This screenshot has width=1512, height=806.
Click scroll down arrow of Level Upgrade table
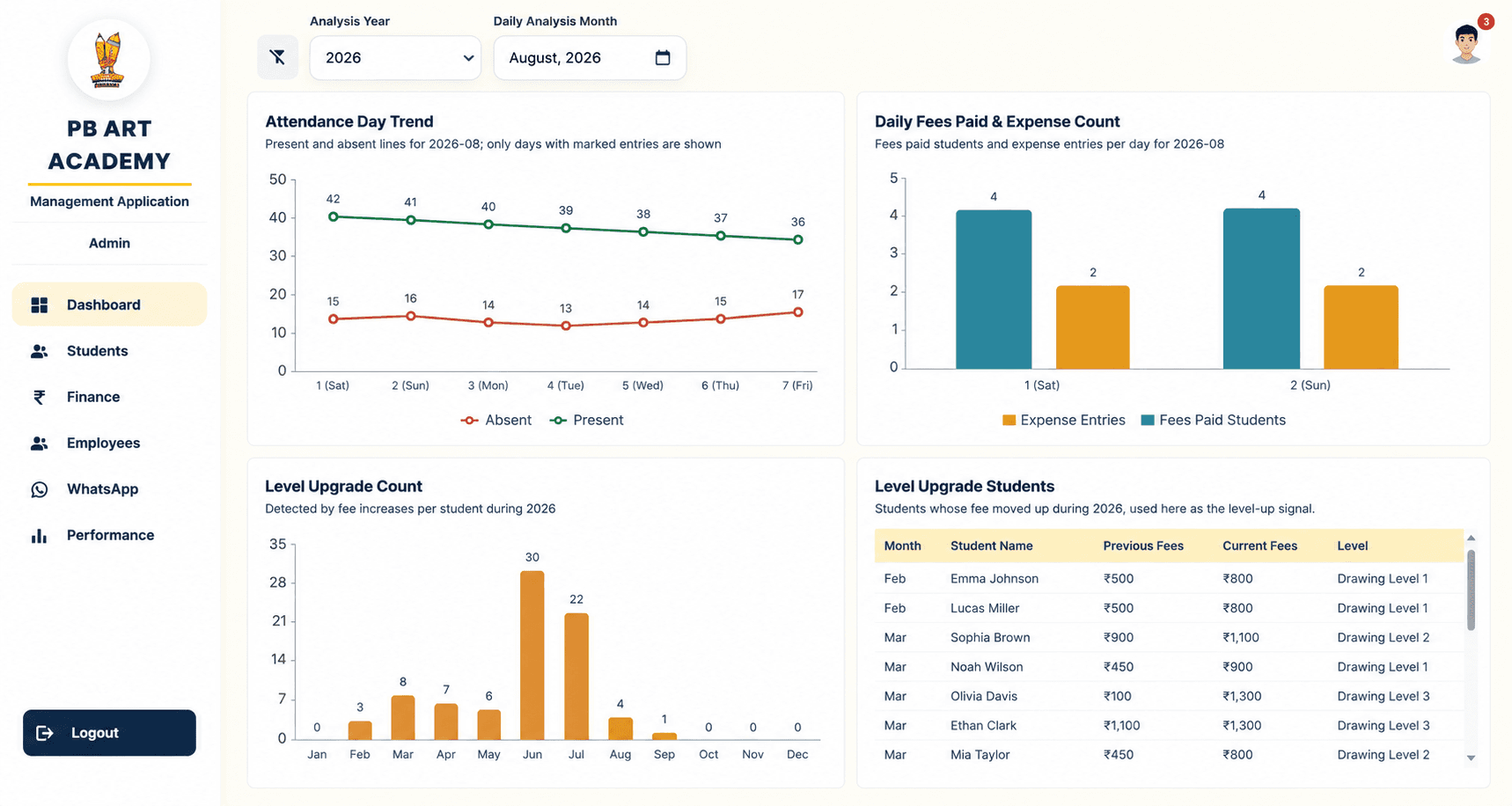click(x=1471, y=758)
